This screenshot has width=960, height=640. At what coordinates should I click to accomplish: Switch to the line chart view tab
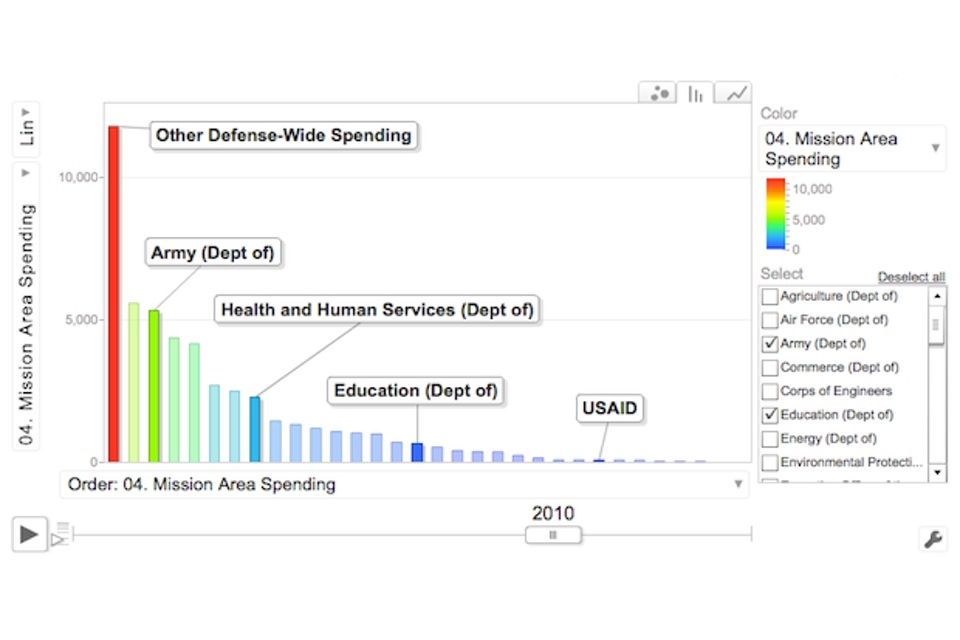point(735,93)
